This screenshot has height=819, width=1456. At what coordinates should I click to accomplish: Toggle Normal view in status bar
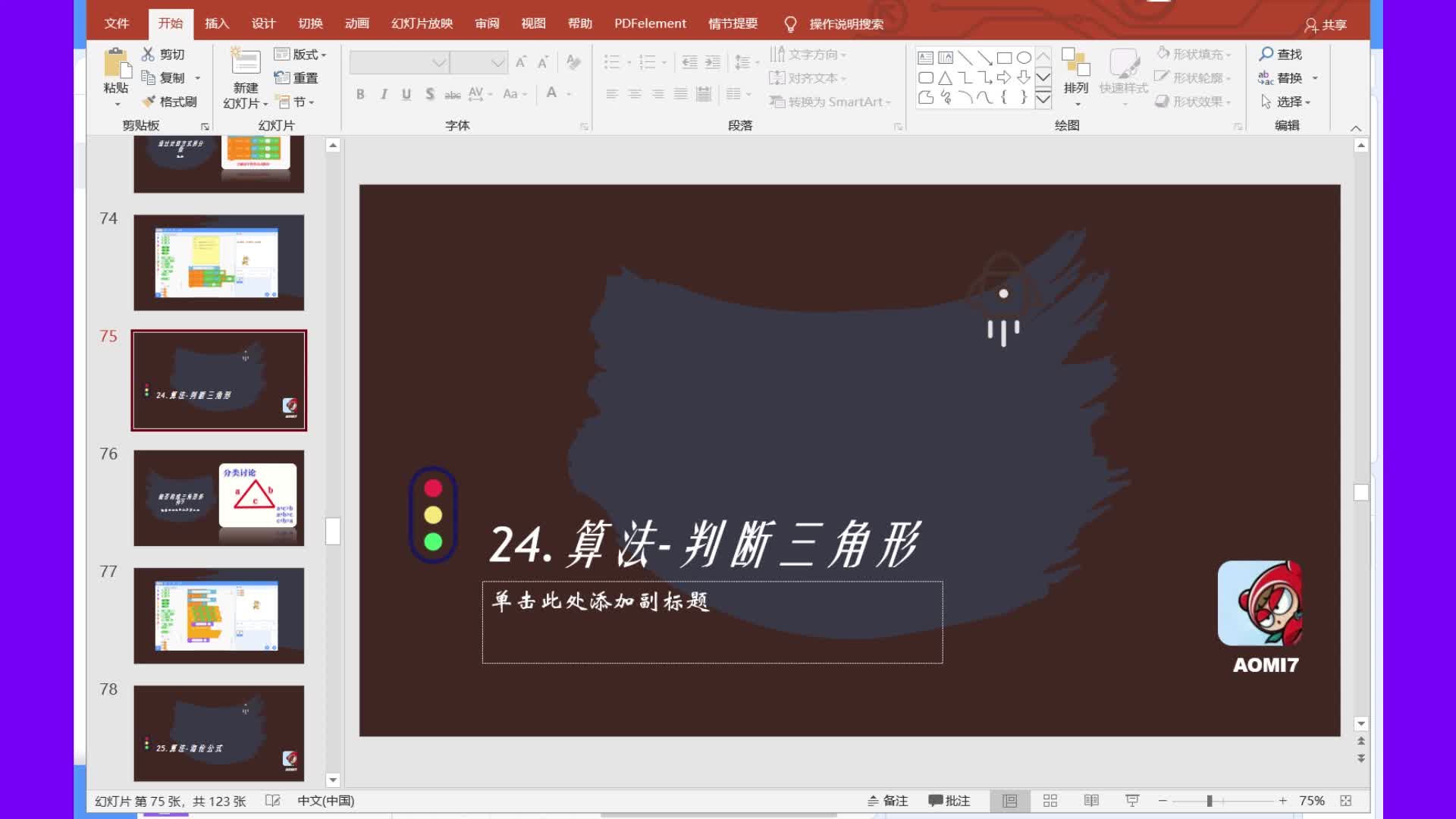coord(1009,801)
